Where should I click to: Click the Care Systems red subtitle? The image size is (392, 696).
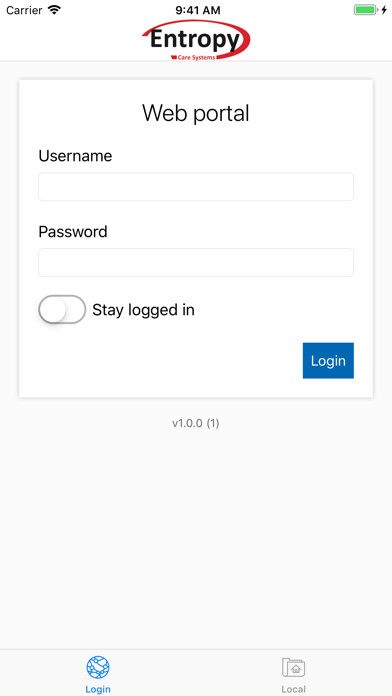[196, 57]
